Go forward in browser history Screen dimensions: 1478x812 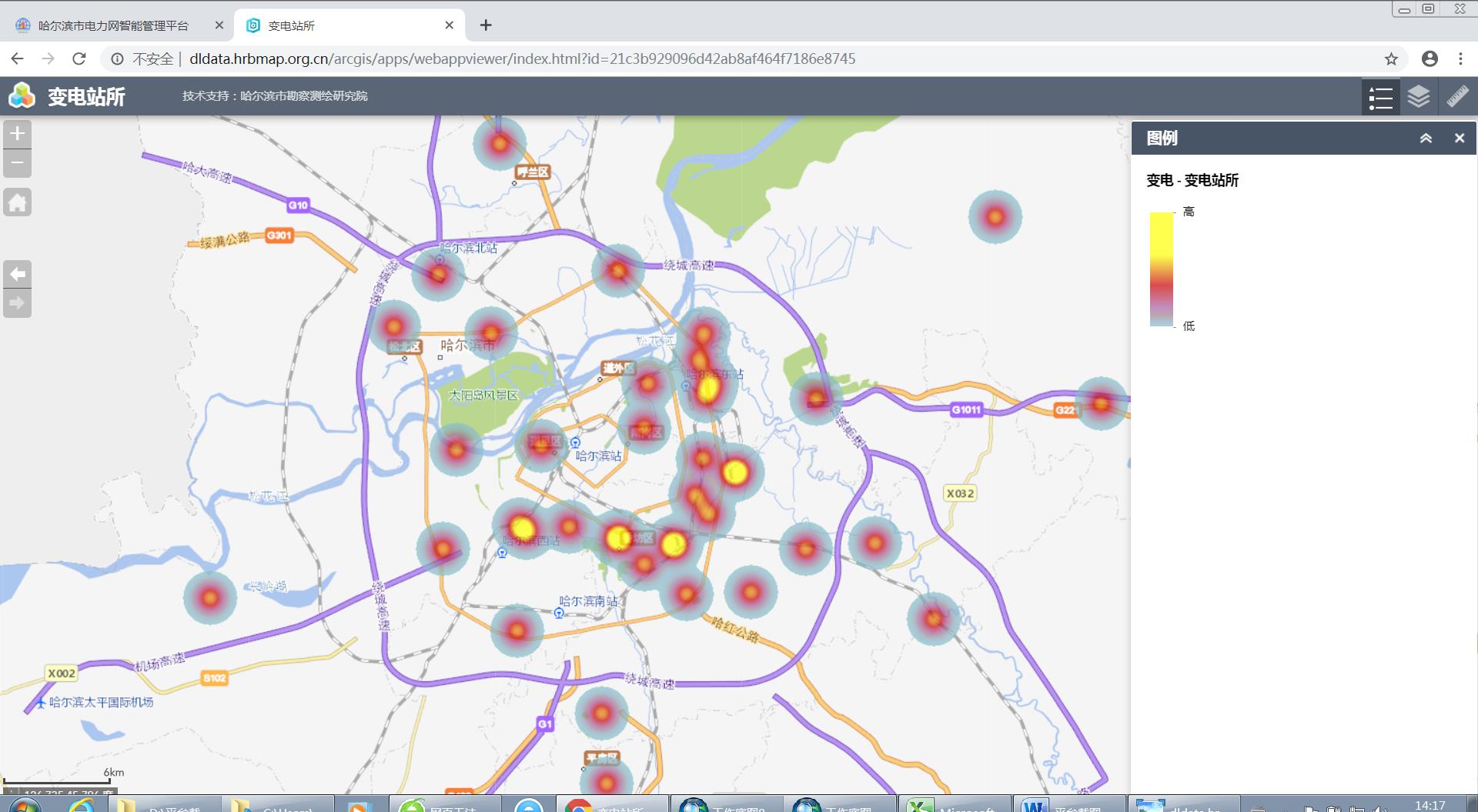(48, 58)
